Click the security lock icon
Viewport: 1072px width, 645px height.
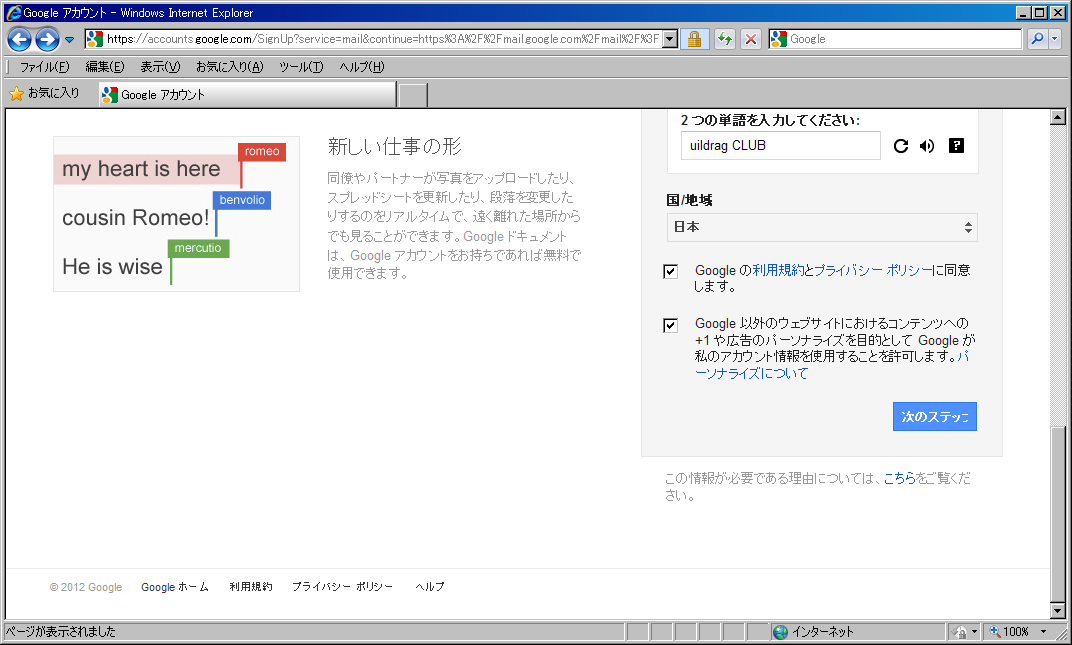coord(694,39)
